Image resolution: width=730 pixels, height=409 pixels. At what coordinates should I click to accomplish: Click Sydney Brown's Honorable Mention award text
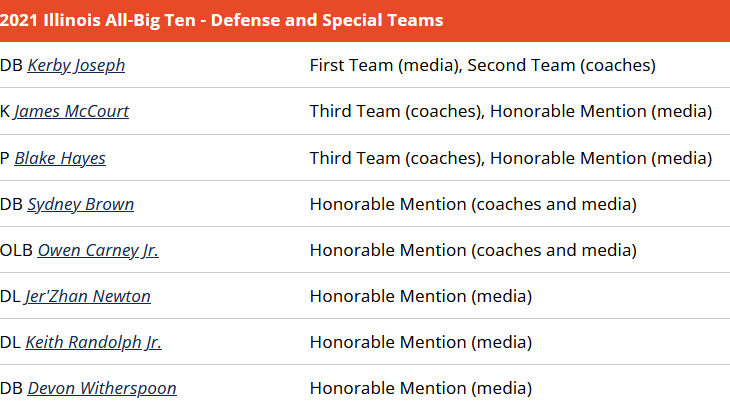click(x=472, y=204)
